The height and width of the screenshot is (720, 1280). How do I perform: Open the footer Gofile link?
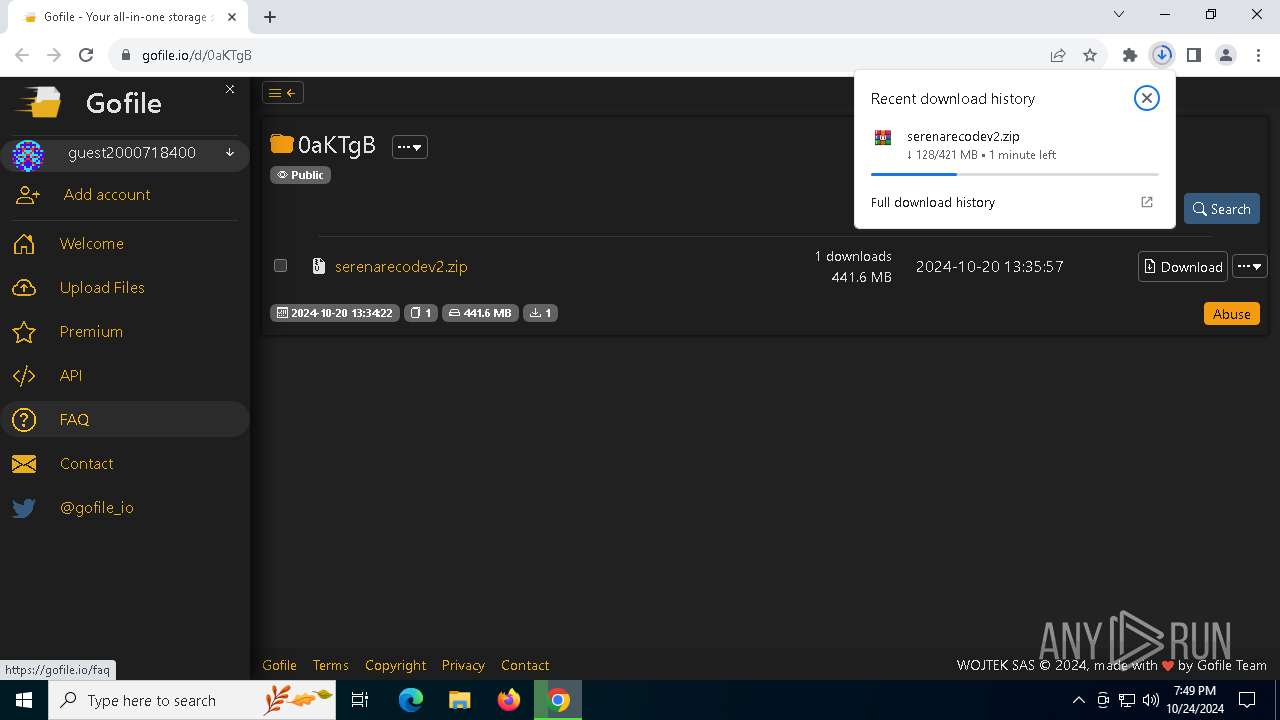click(x=279, y=665)
